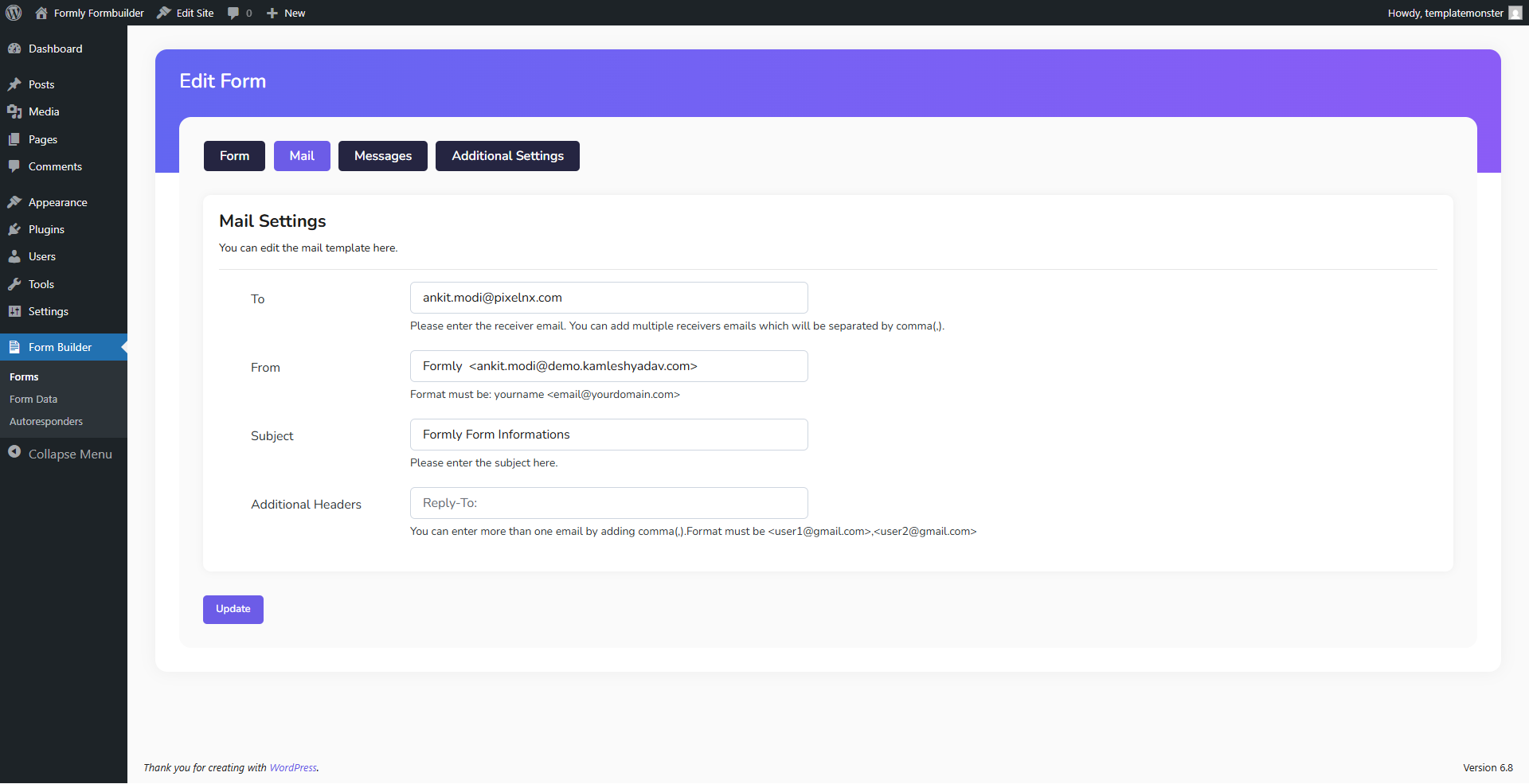Go to Media library menu
This screenshot has width=1529, height=784.
[x=64, y=111]
